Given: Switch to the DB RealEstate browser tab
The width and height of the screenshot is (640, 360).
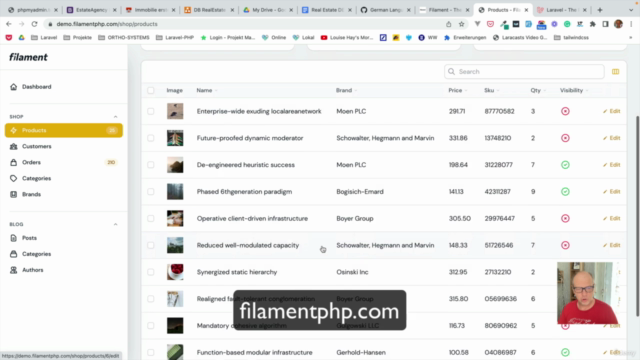Looking at the screenshot, I should coord(209,10).
